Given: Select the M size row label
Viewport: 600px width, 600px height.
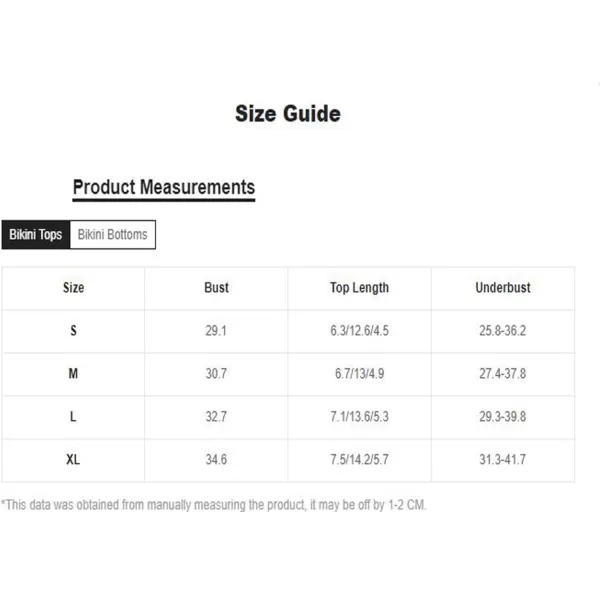Looking at the screenshot, I should coord(73,373).
